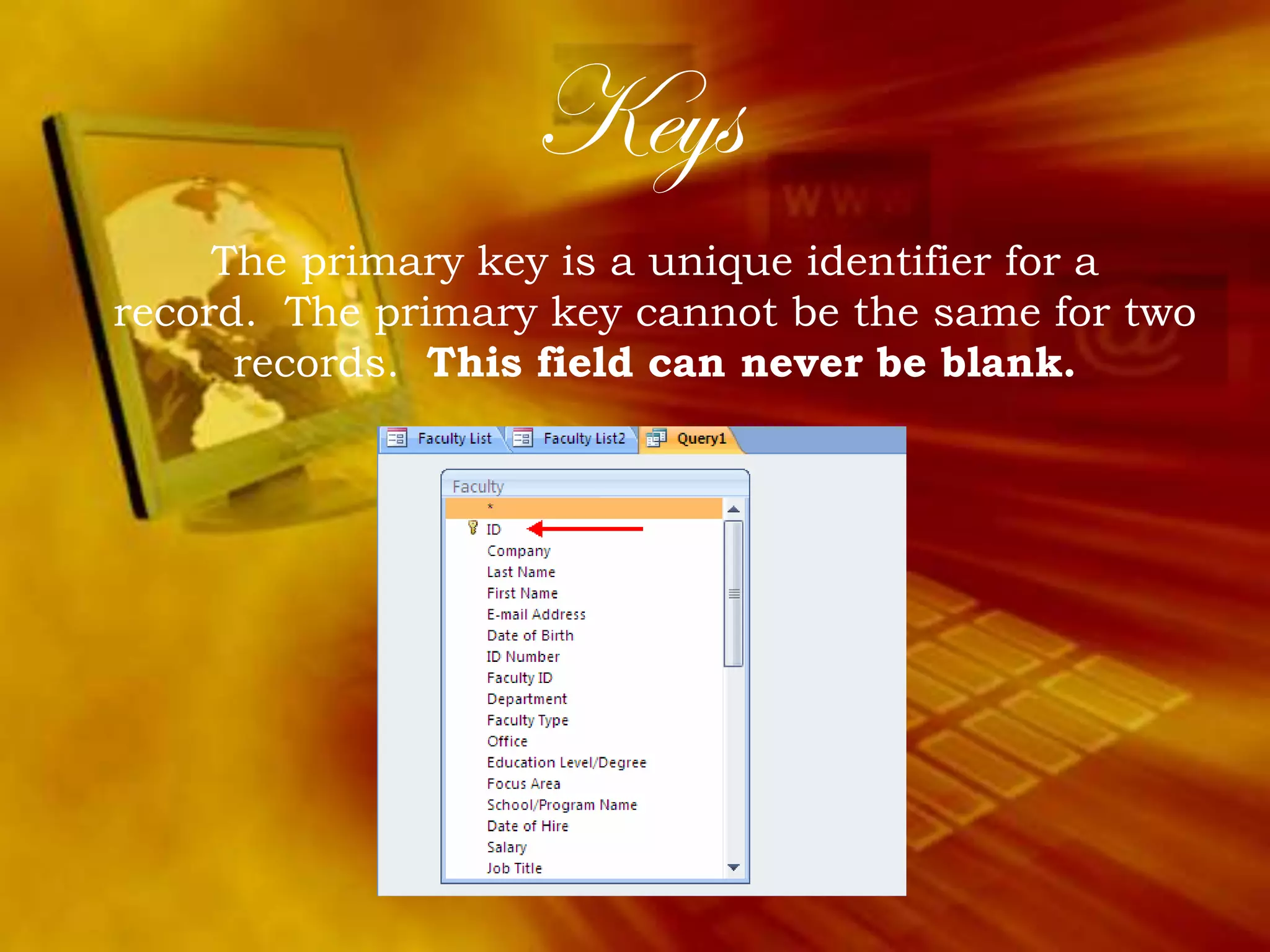Select the Query1 tab

[x=701, y=439]
